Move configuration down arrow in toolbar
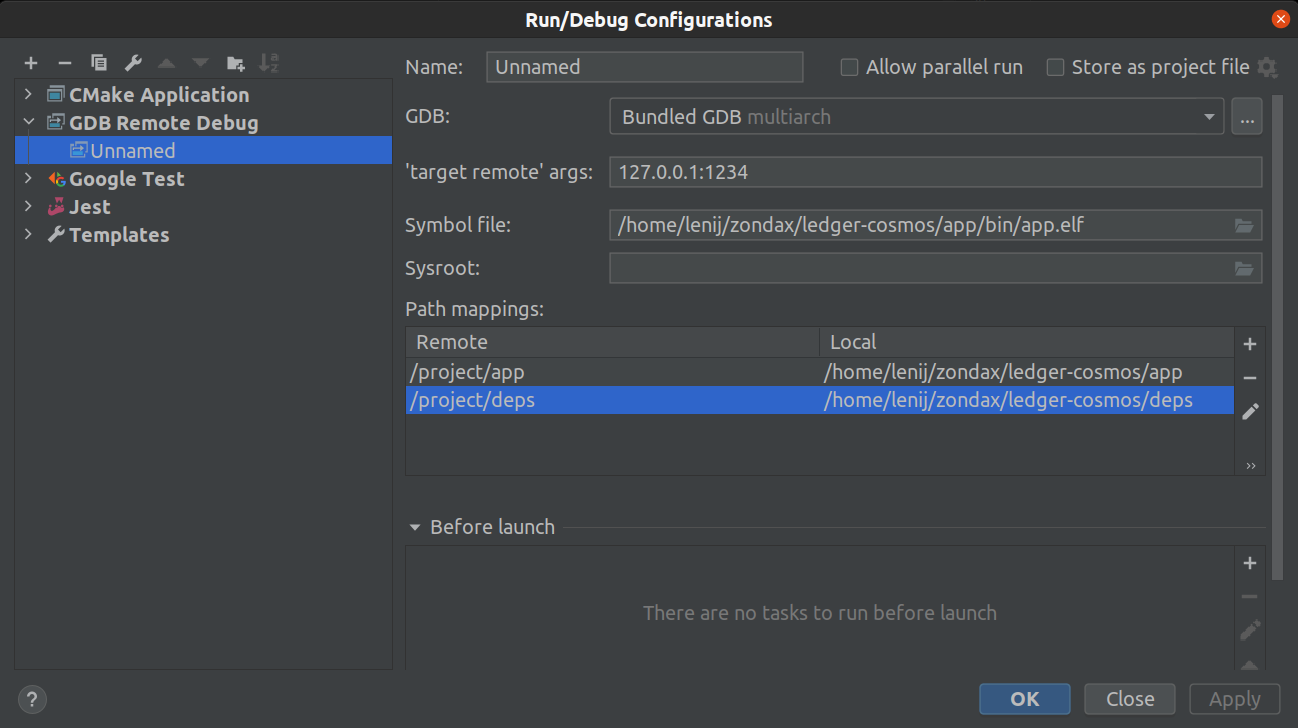The width and height of the screenshot is (1298, 728). tap(201, 63)
